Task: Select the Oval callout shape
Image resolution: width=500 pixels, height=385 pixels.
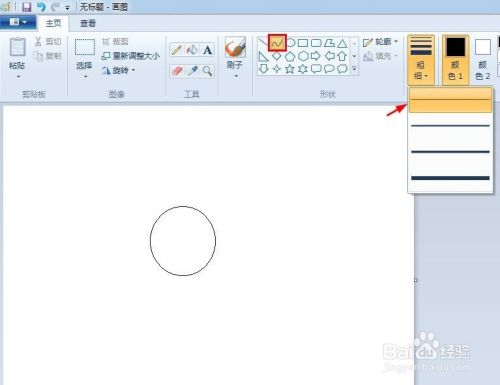Action: click(x=329, y=69)
